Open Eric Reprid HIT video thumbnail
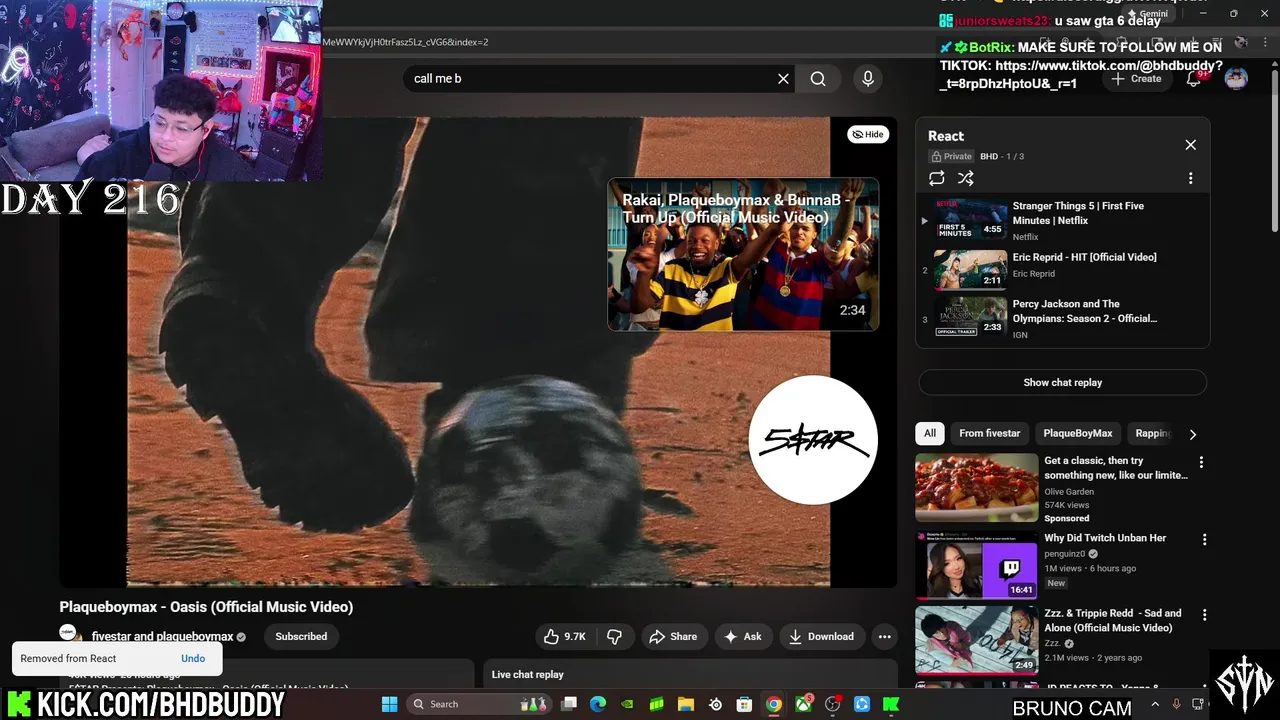Viewport: 1280px width, 720px height. (x=970, y=269)
